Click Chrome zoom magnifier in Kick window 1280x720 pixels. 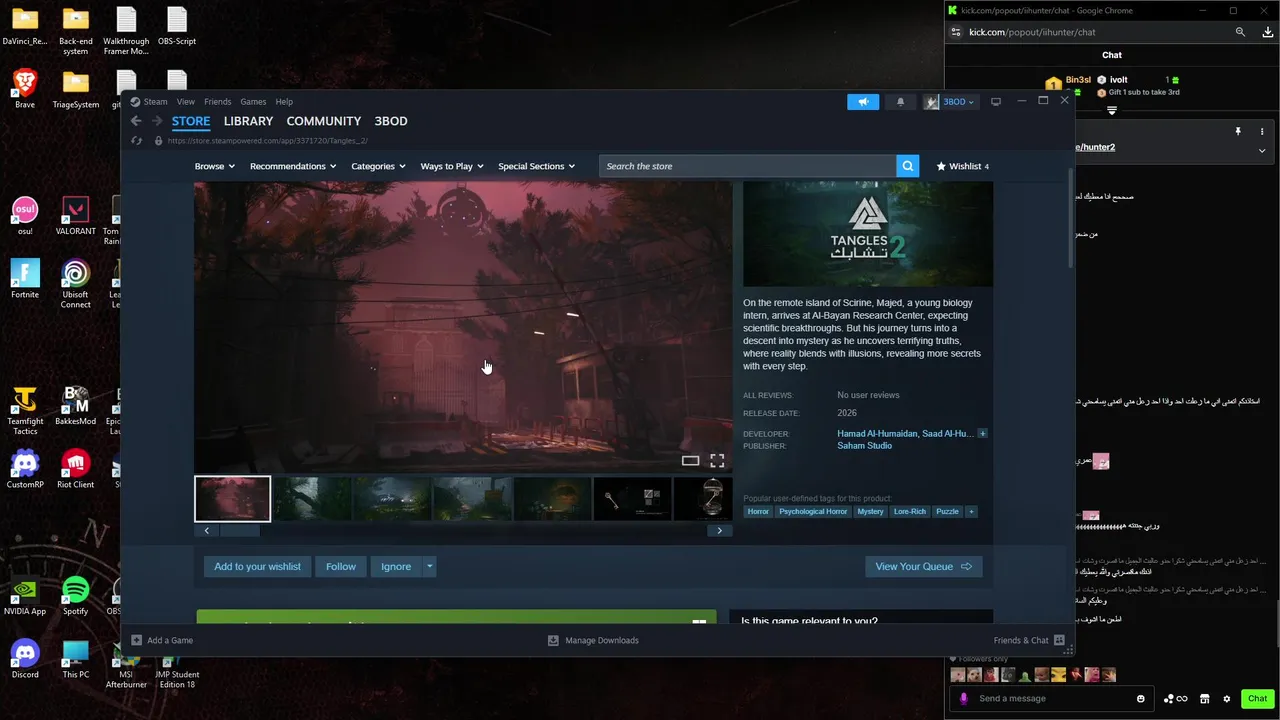click(x=1240, y=32)
